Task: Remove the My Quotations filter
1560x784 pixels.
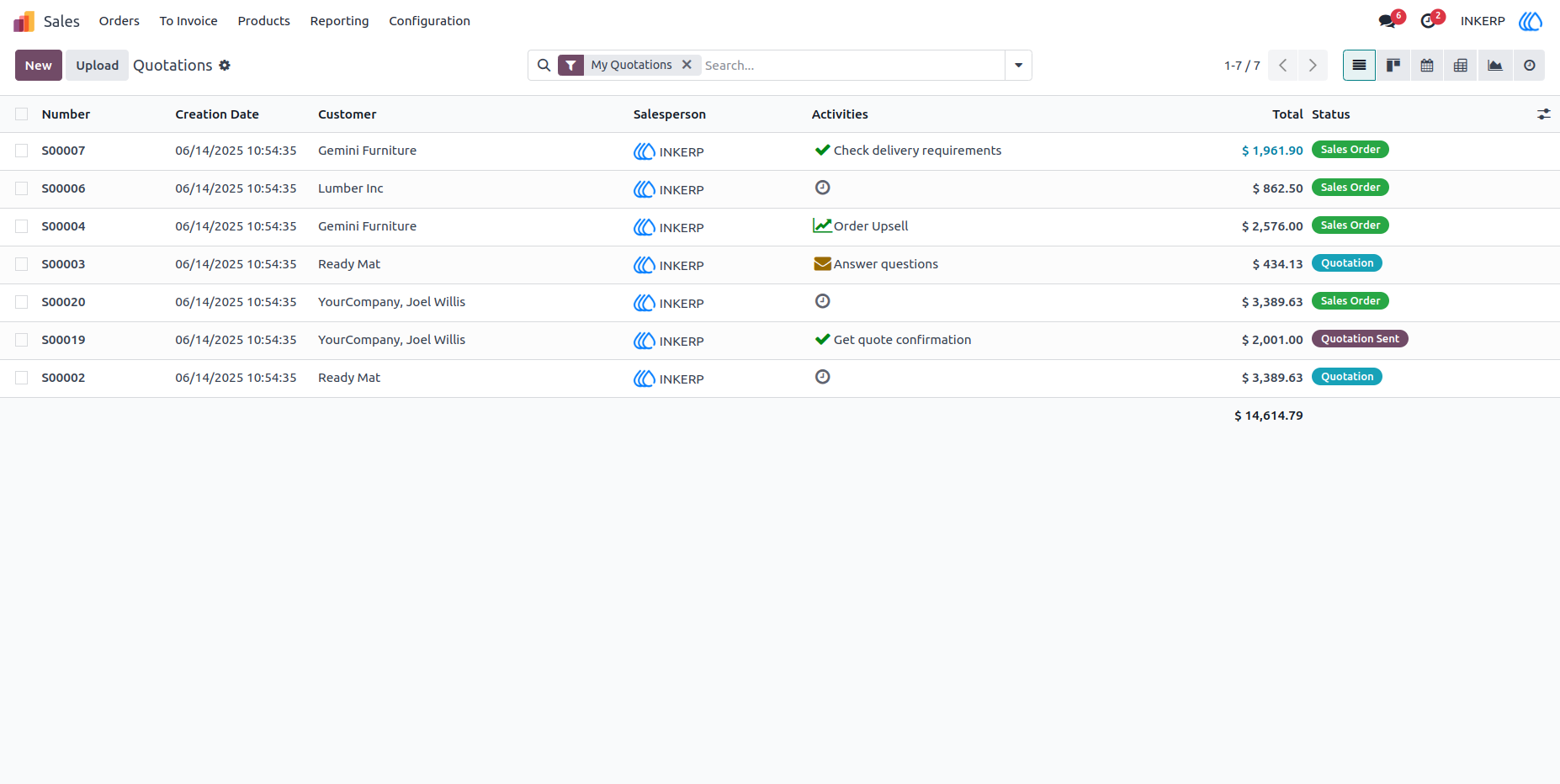Action: 687,64
